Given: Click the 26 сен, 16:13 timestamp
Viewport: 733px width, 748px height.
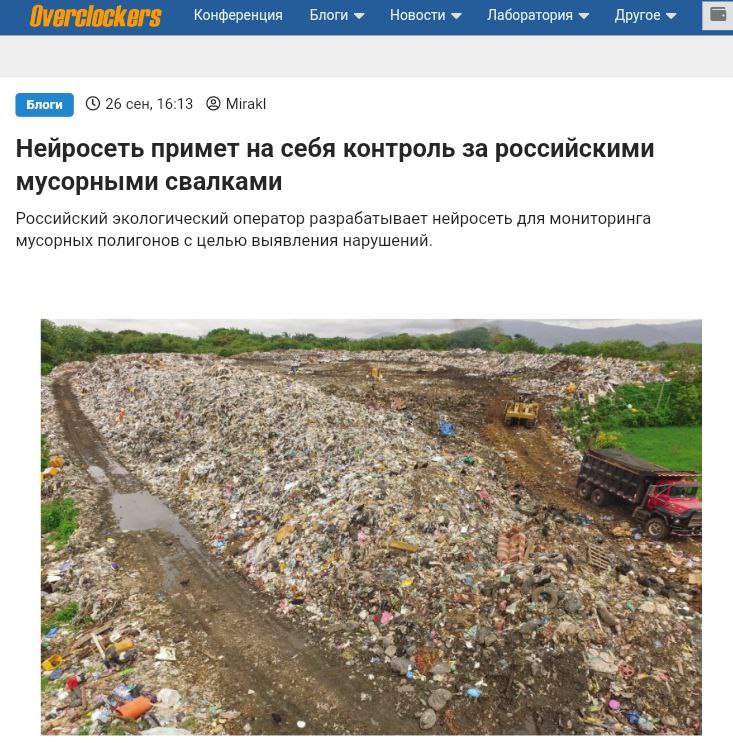Looking at the screenshot, I should (x=149, y=104).
